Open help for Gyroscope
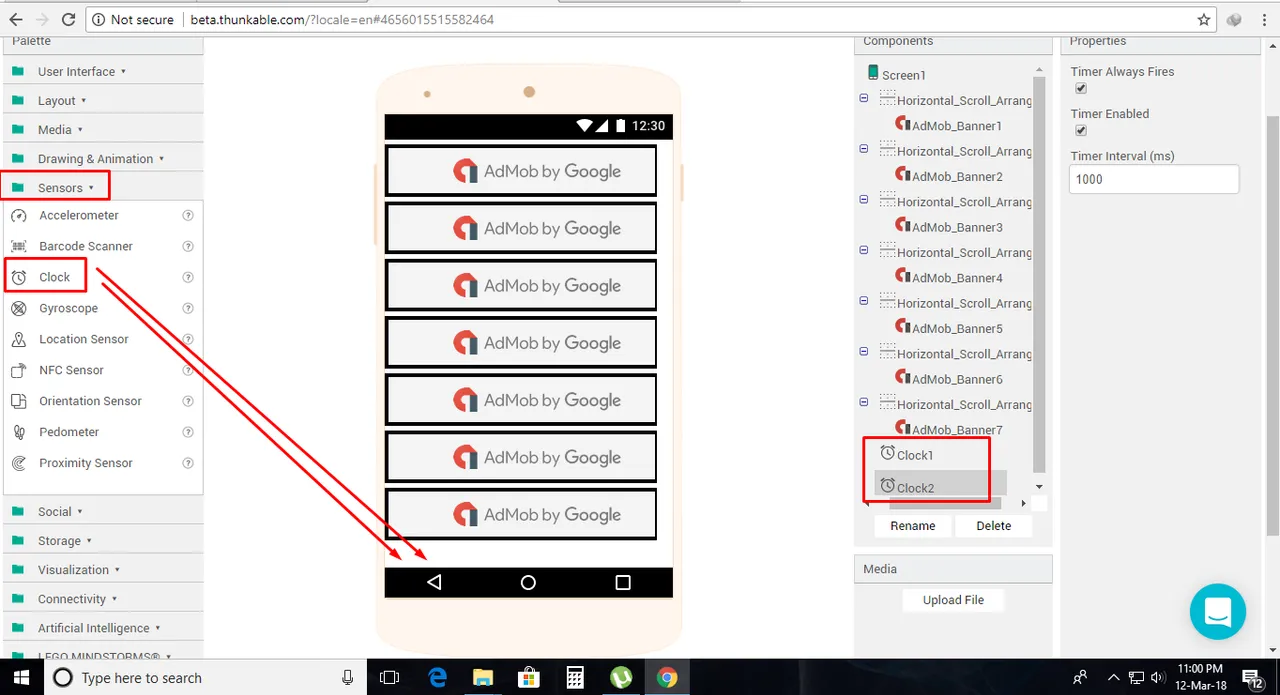Image resolution: width=1280 pixels, height=695 pixels. (x=187, y=308)
